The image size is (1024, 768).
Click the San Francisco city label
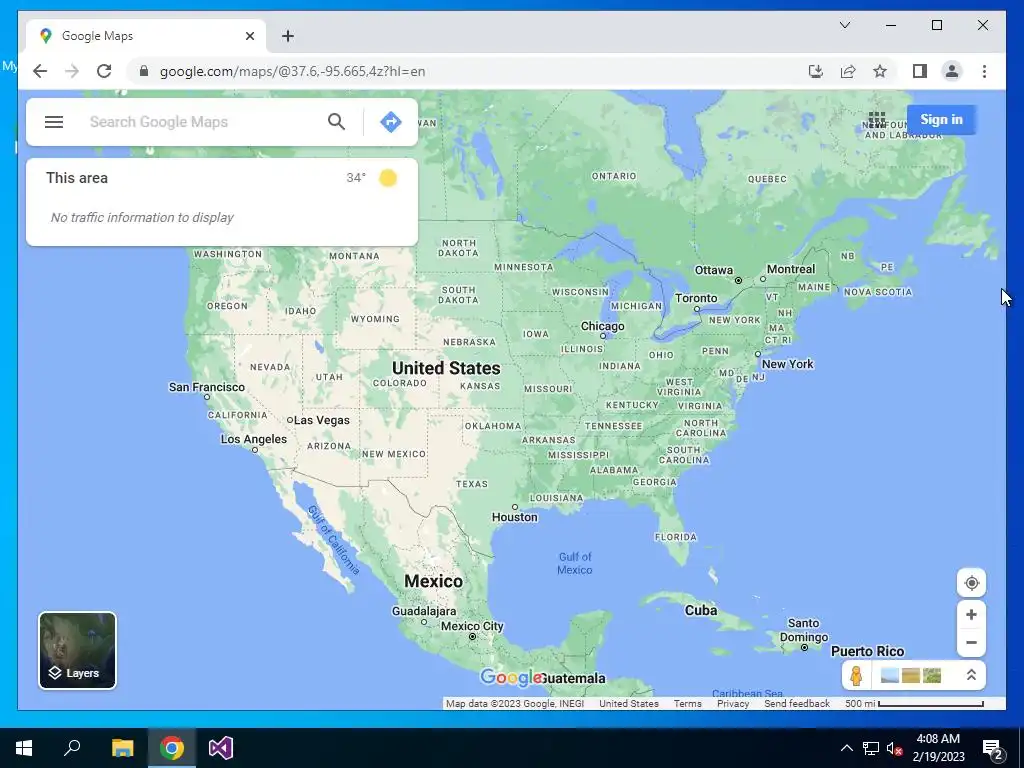click(206, 387)
